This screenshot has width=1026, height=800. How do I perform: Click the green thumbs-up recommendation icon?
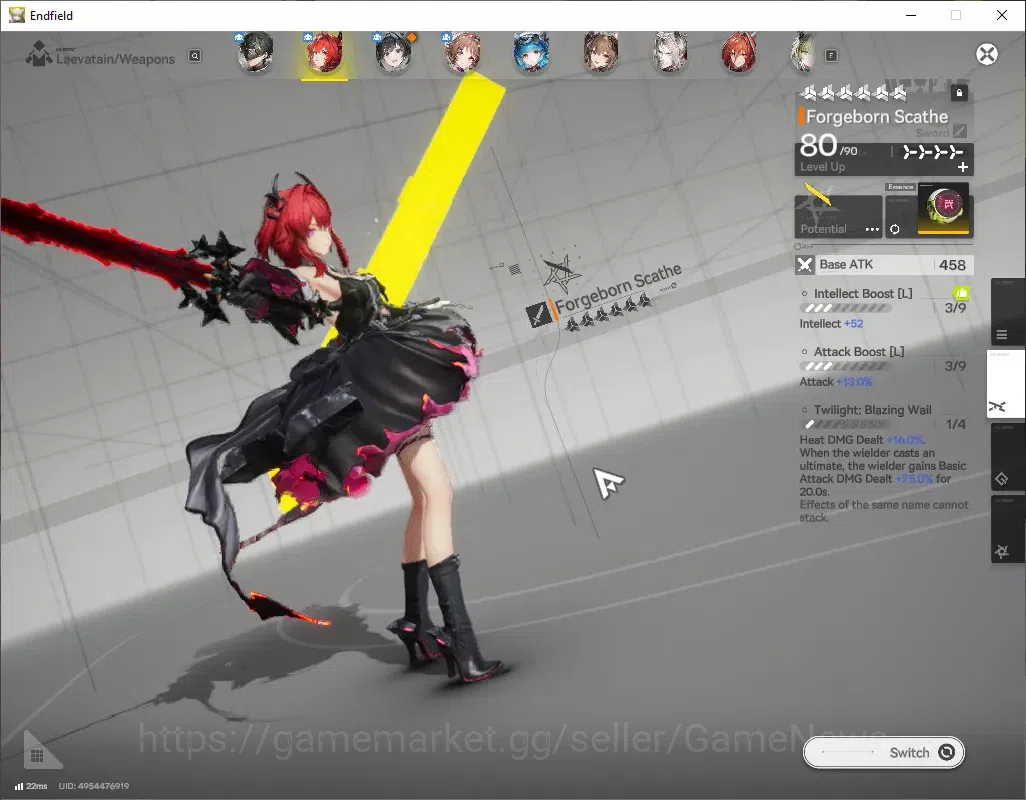(961, 293)
